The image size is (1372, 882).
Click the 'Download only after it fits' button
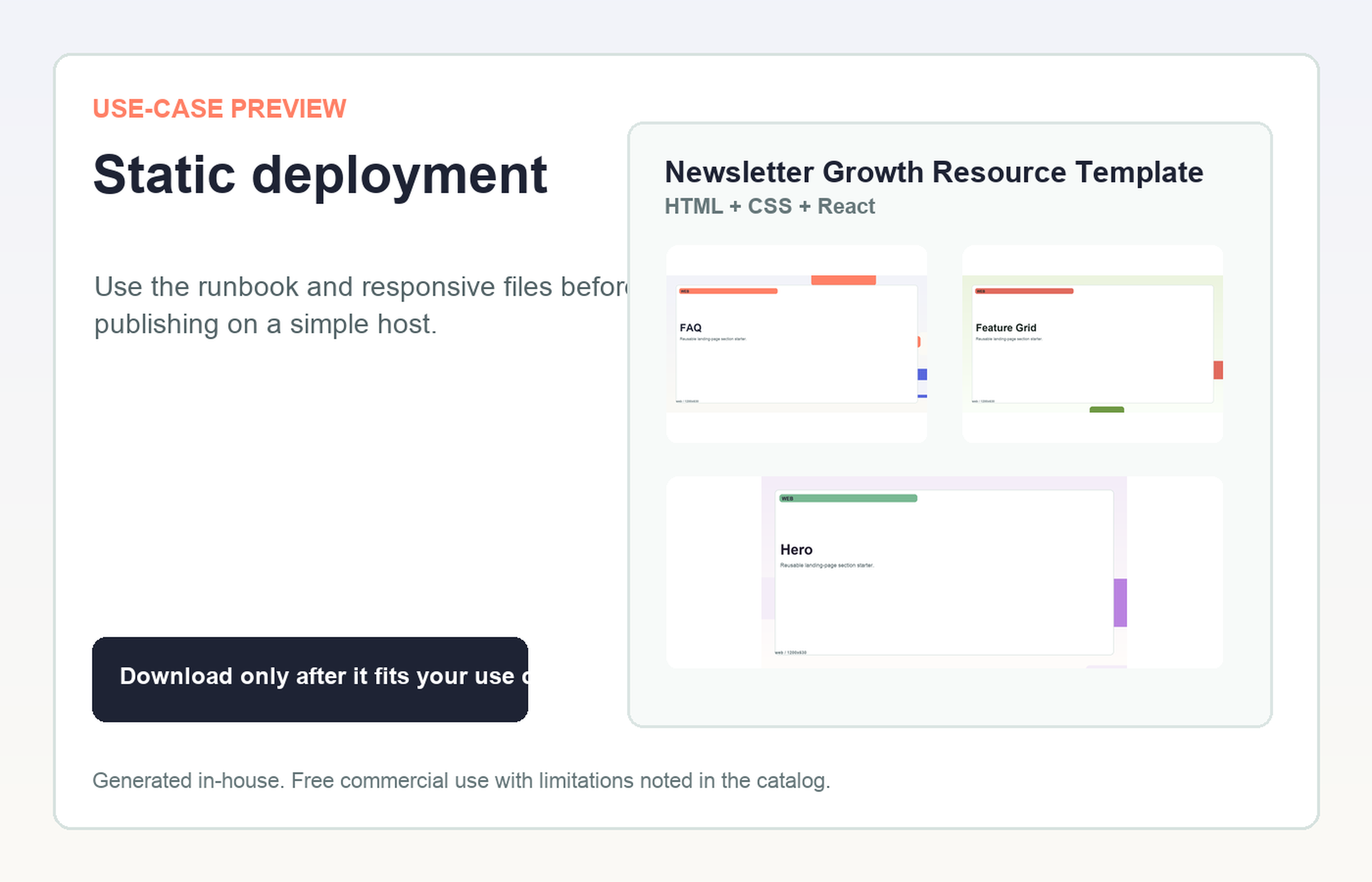coord(310,679)
